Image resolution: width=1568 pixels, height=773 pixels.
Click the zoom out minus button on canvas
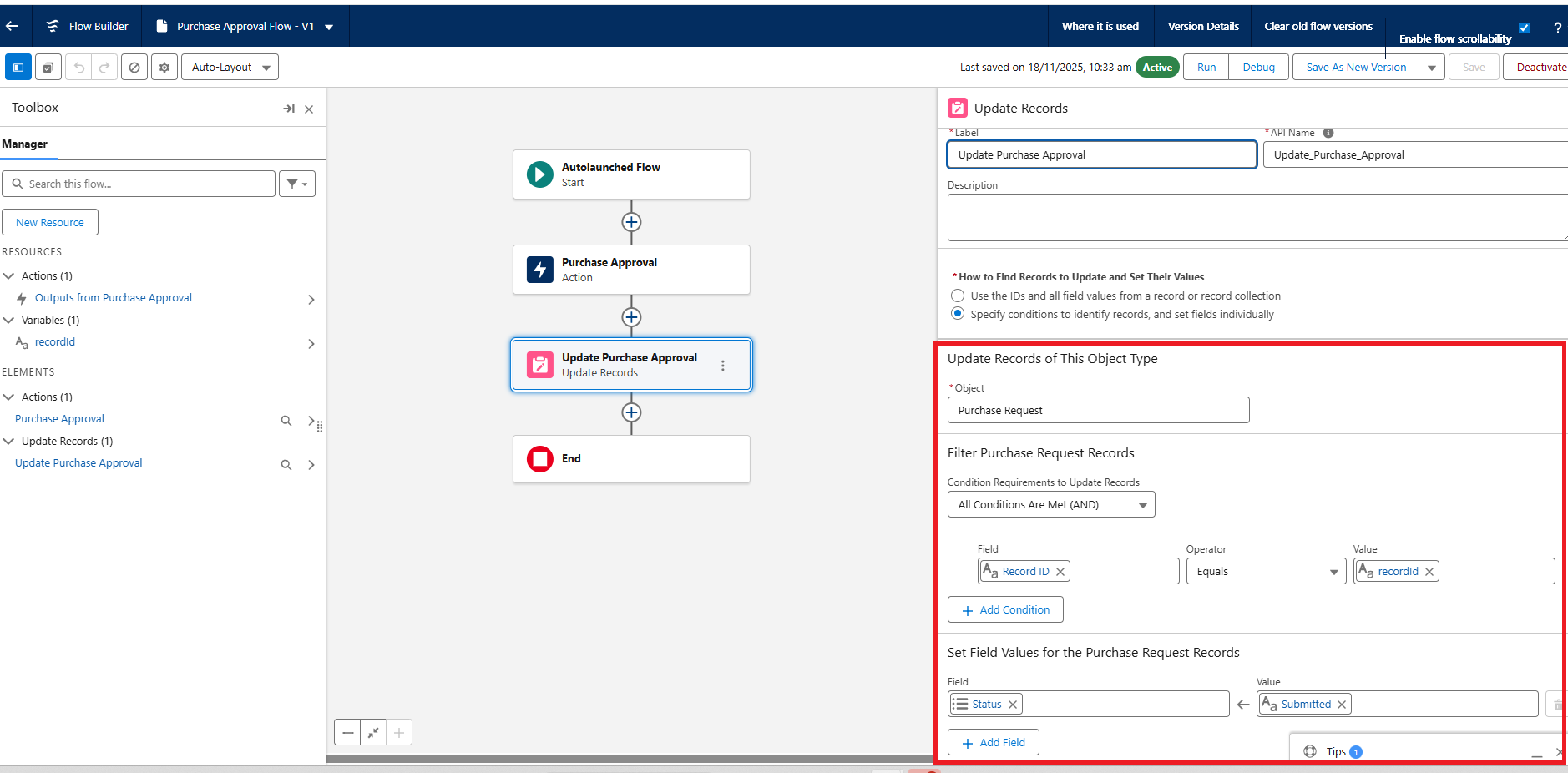[348, 732]
